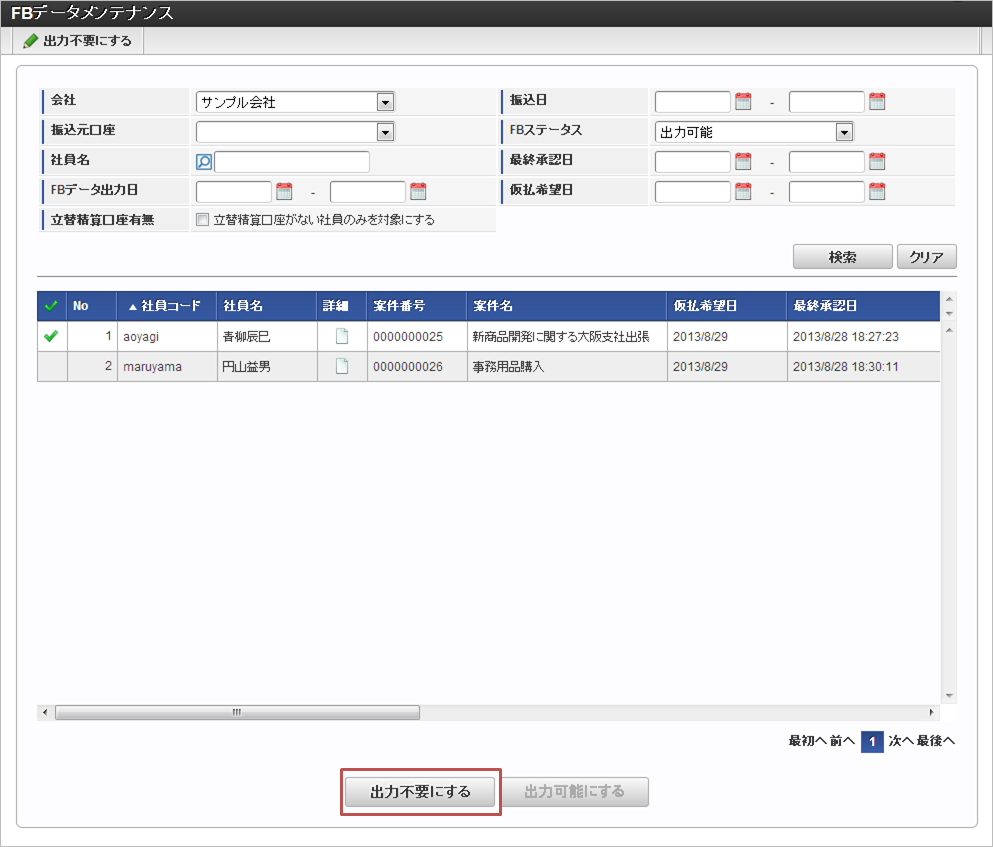Screen dimensions: 993x847
Task: Open calendar for 振込日 start date
Action: (x=743, y=101)
